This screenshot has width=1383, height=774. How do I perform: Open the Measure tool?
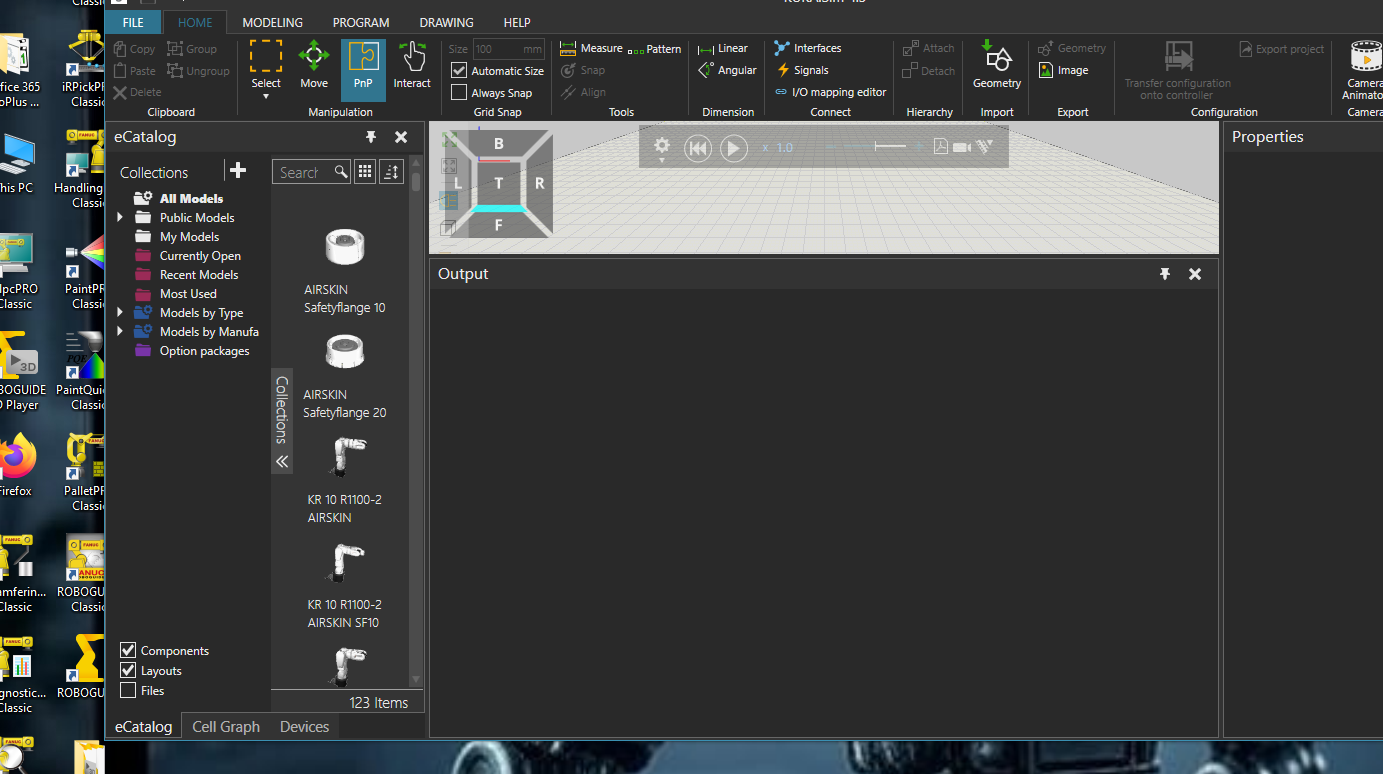pos(591,48)
